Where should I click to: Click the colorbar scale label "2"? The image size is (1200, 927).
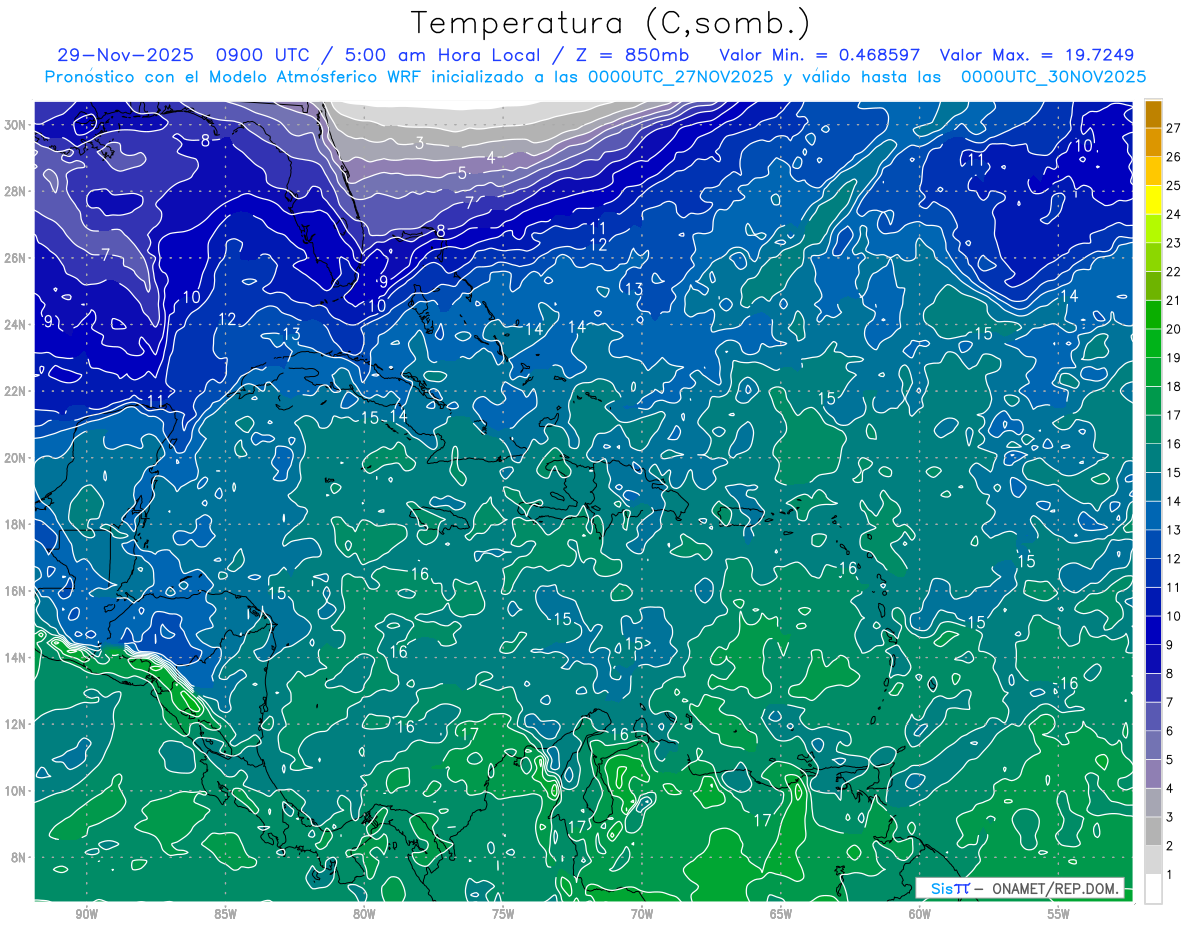coord(1170,846)
